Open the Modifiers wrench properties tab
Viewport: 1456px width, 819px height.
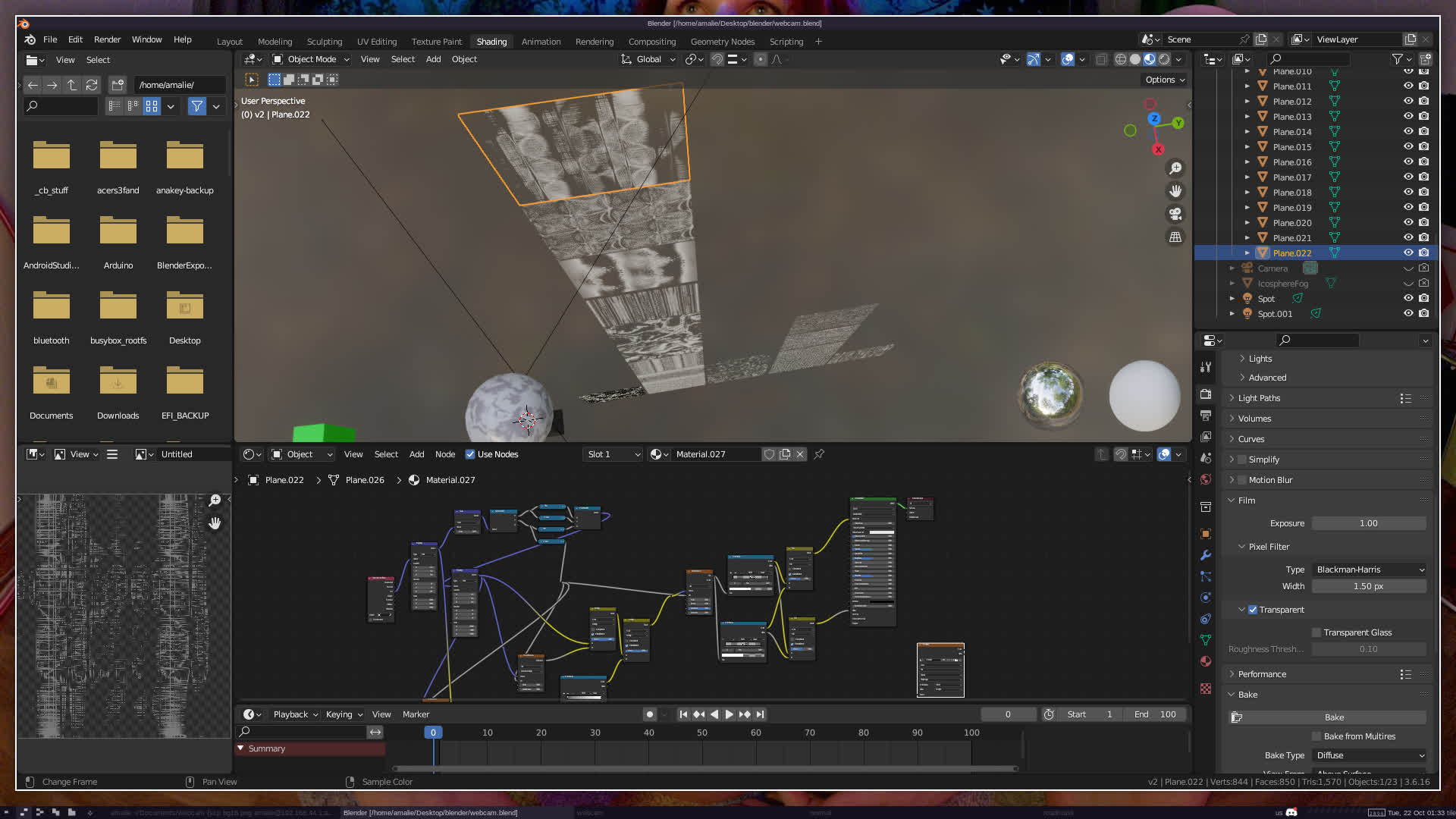tap(1206, 555)
